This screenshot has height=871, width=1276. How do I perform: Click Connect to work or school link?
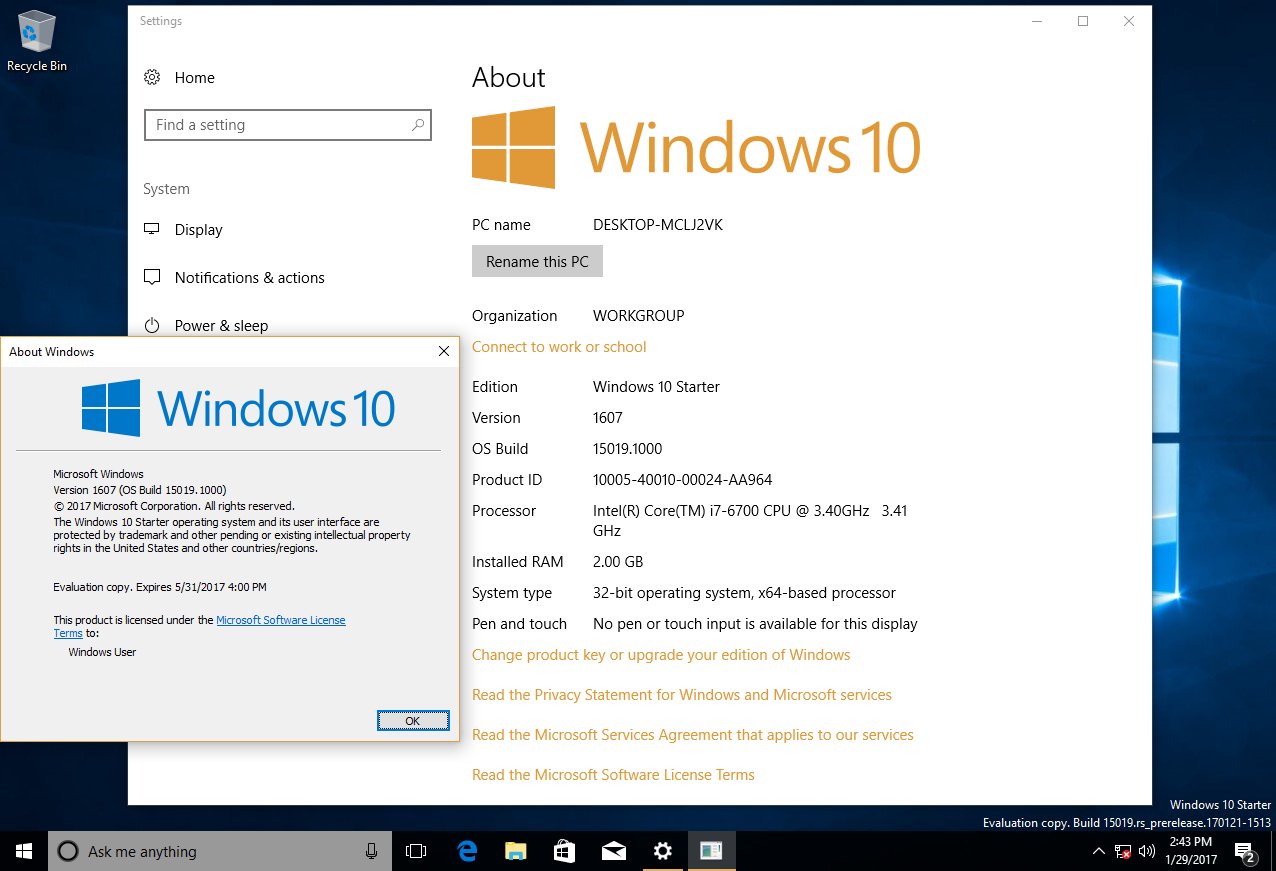[x=559, y=346]
